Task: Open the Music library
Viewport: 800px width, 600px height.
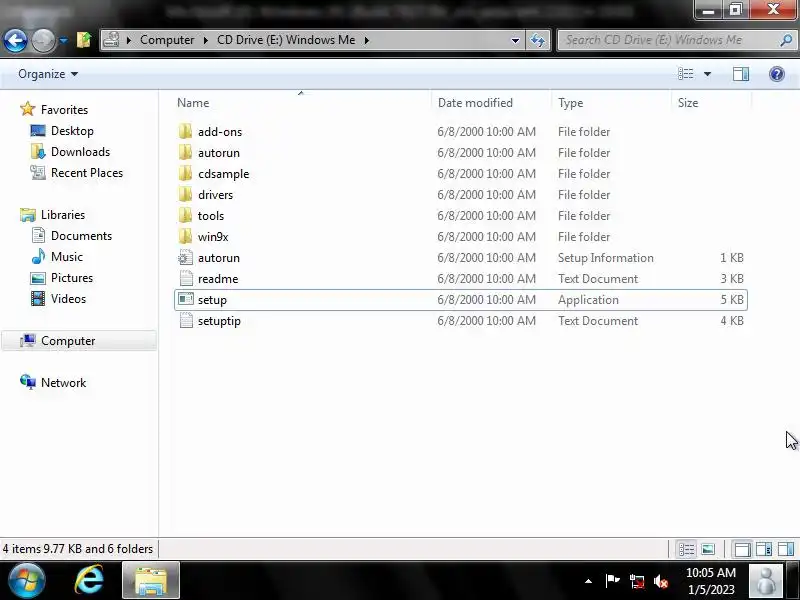Action: (66, 257)
